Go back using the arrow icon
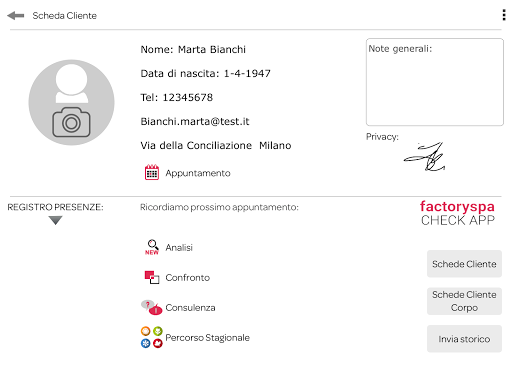 [15, 16]
